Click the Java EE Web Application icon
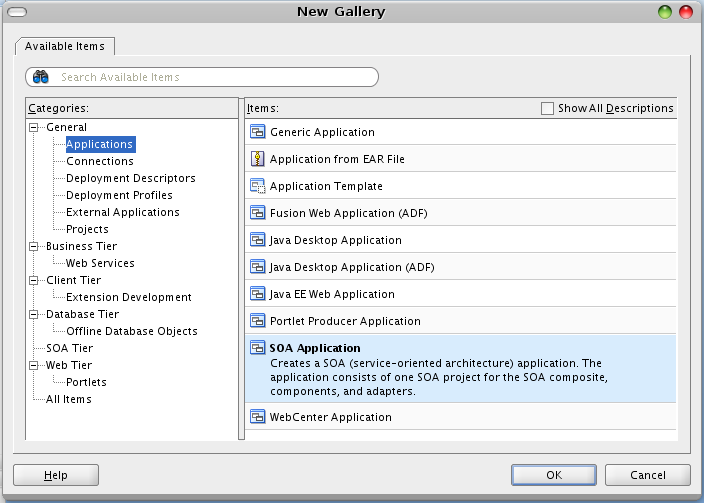 (257, 294)
